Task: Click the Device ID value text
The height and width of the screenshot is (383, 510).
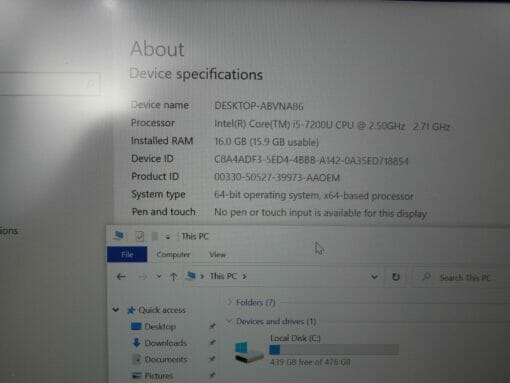Action: [311, 160]
